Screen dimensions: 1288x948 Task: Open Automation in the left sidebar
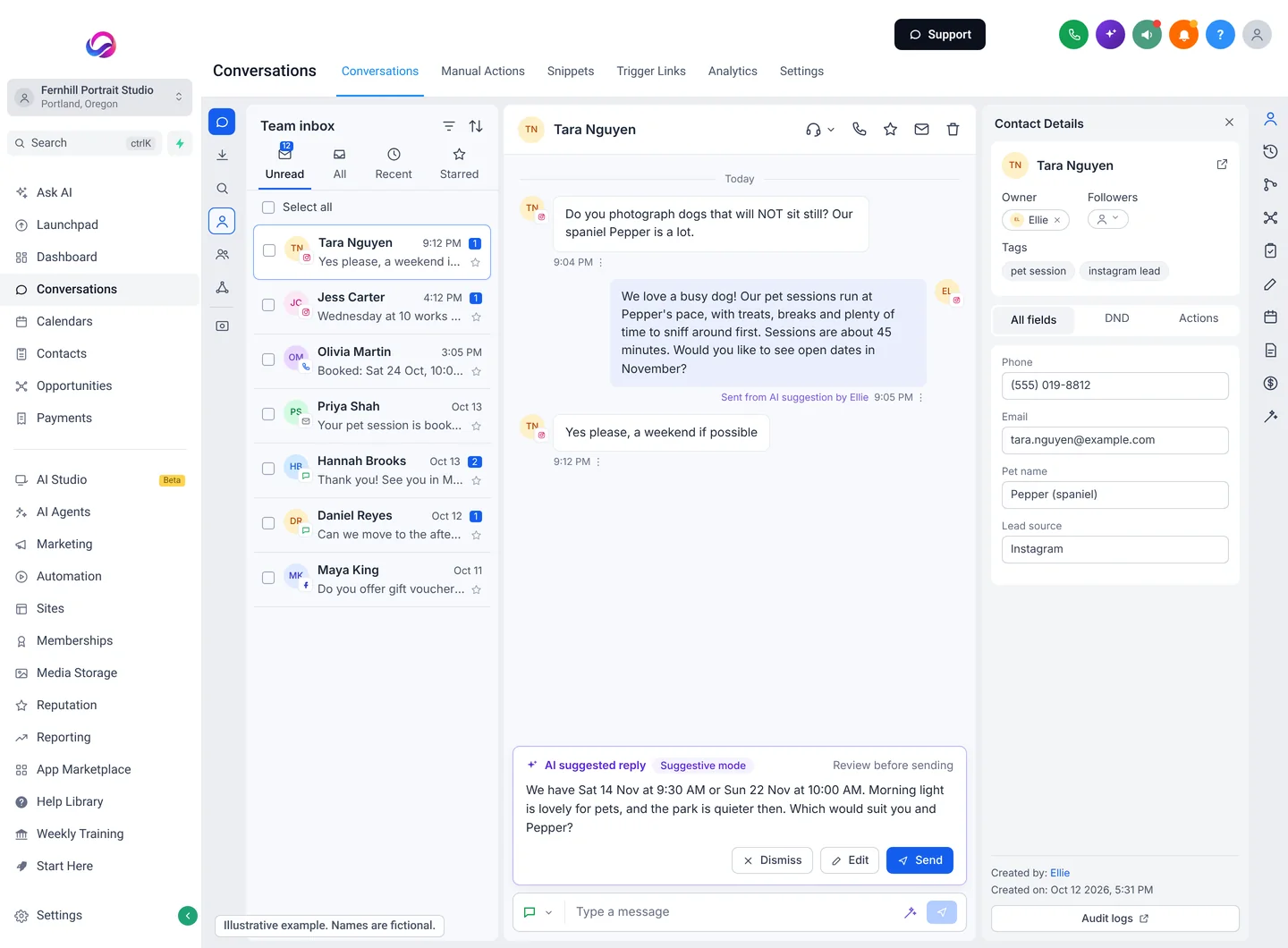coord(69,576)
